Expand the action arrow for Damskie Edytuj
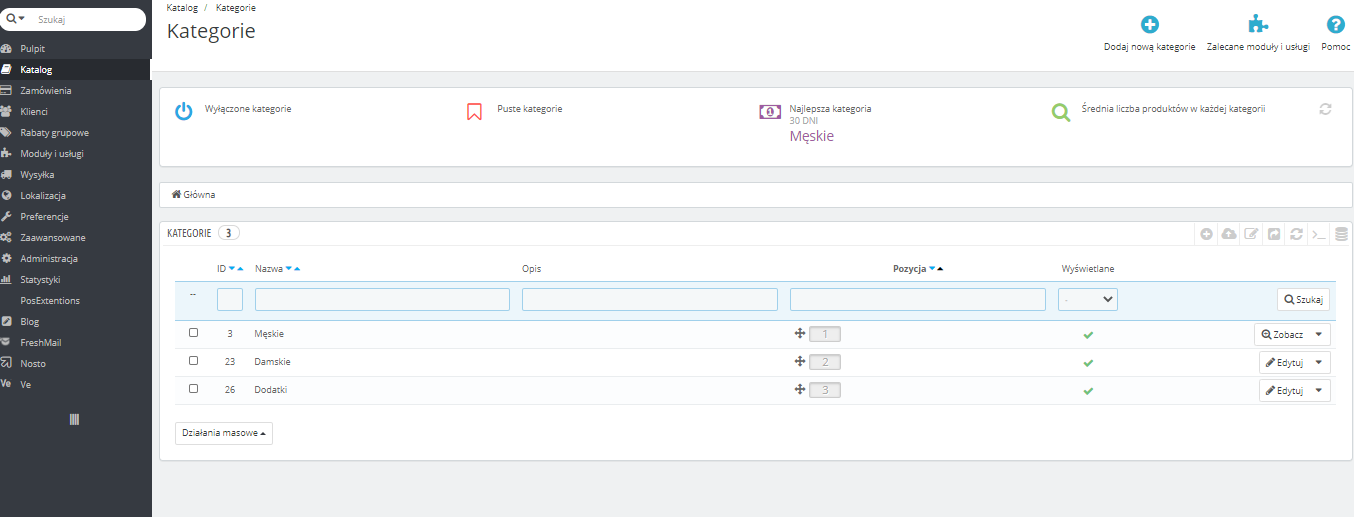This screenshot has width=1354, height=517. click(x=1320, y=363)
